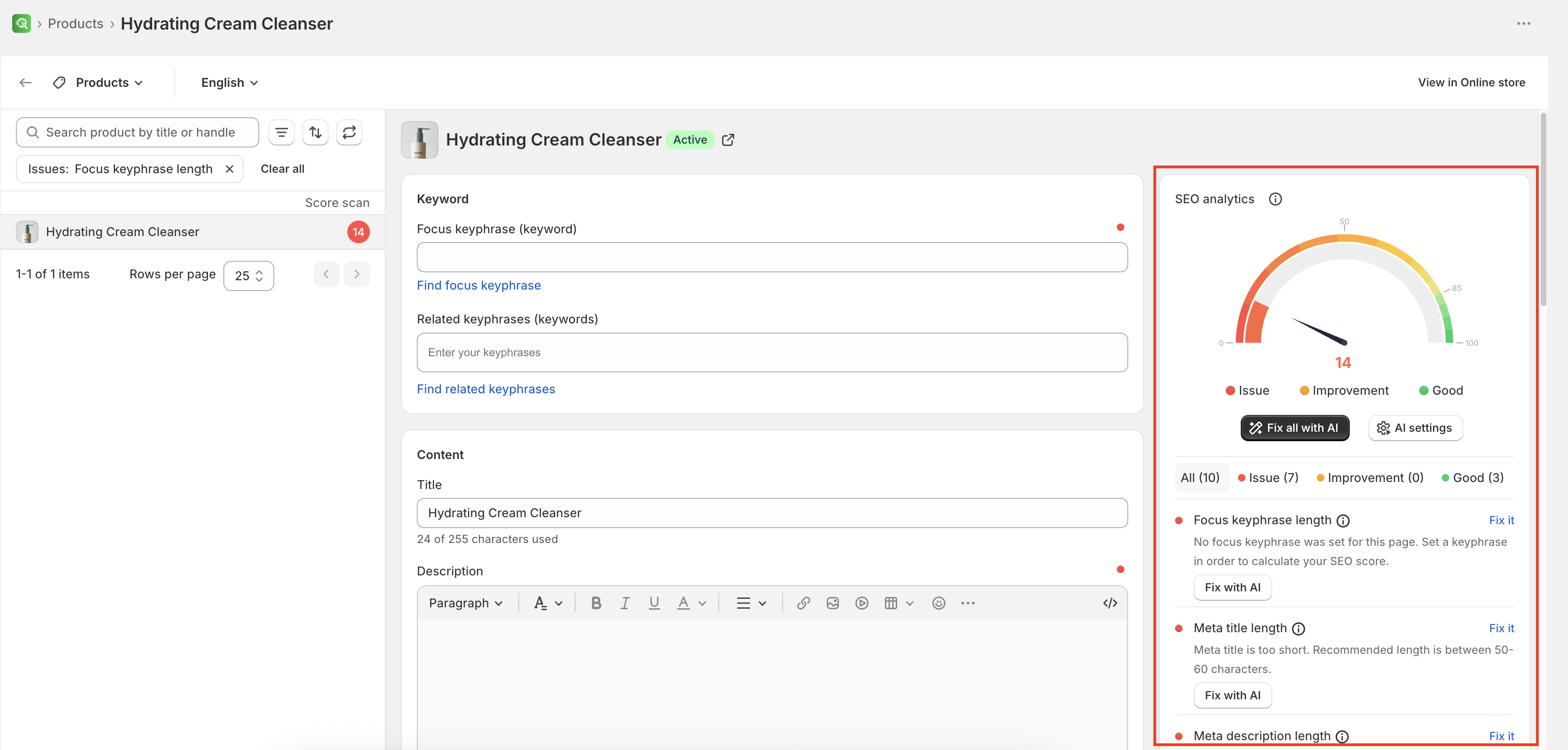
Task: Open the text alignment dropdown
Action: 751,603
